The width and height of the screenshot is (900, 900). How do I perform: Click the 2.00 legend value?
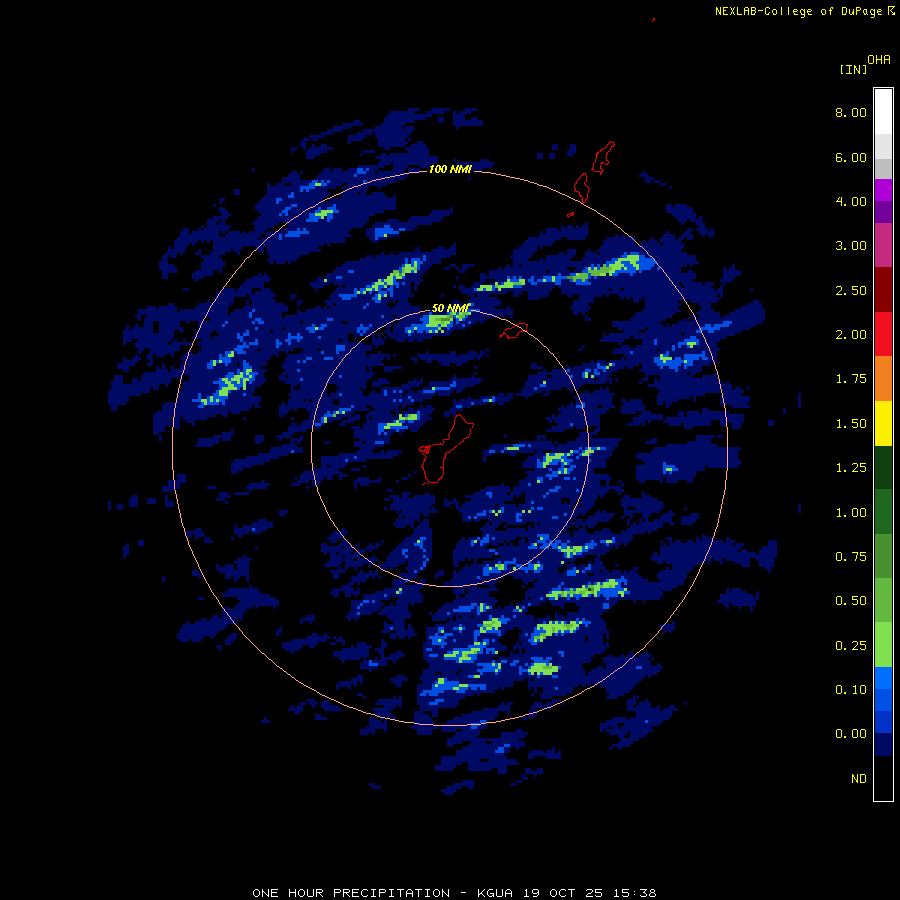pos(851,335)
